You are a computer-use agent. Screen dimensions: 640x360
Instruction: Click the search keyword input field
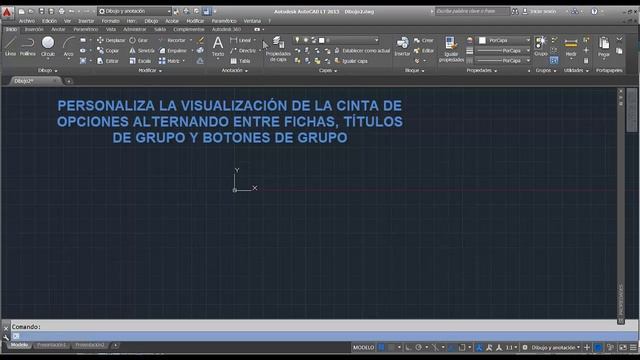472,11
